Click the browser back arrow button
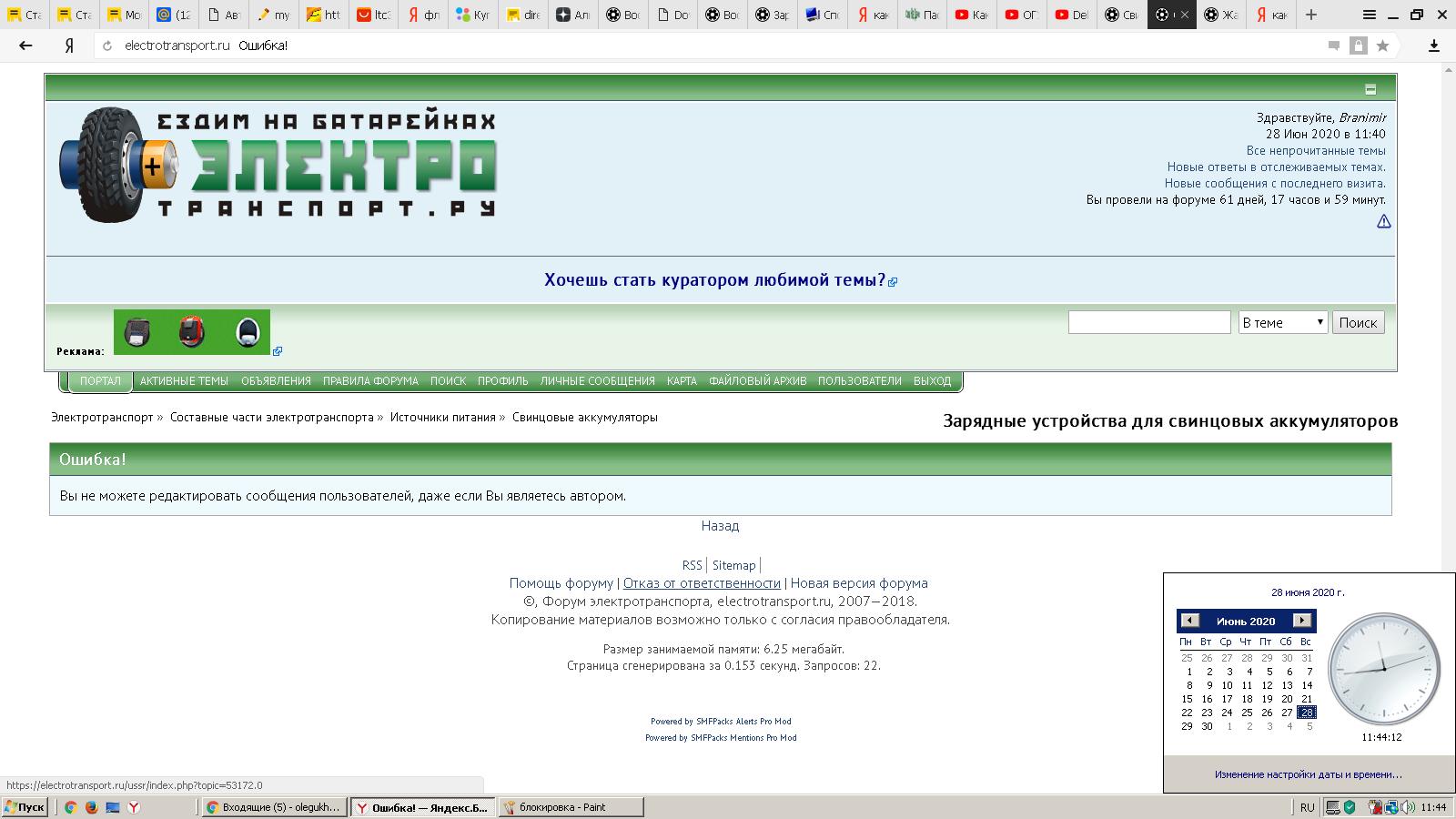Image resolution: width=1456 pixels, height=819 pixels. click(25, 45)
